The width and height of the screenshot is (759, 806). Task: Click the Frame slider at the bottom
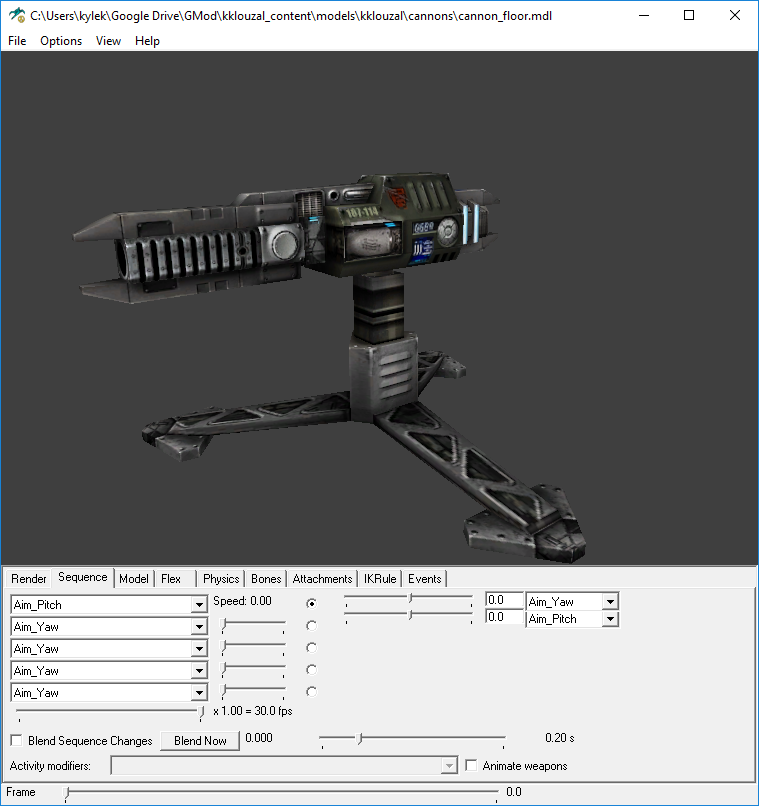tap(282, 793)
